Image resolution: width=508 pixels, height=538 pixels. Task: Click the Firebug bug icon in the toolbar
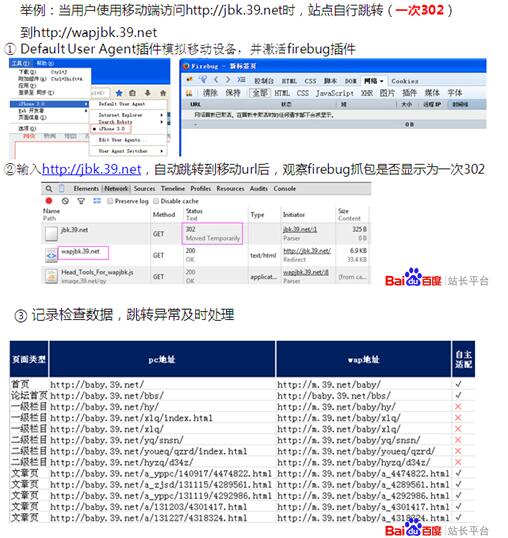click(189, 80)
